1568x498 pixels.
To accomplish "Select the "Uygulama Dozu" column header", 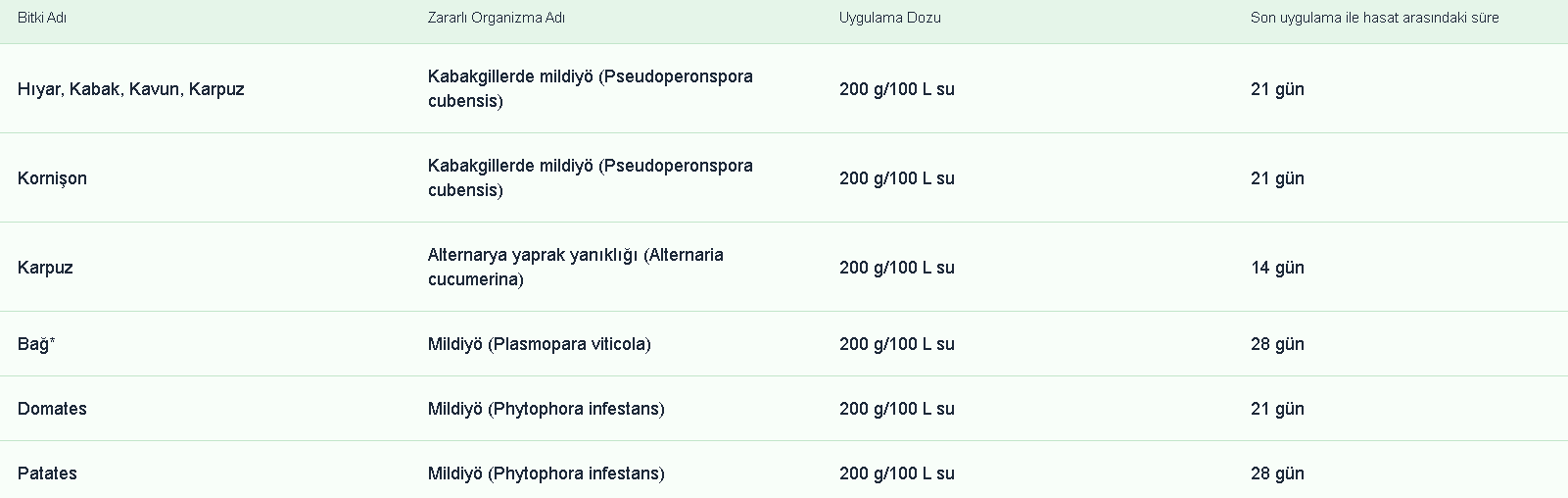I will coord(889,18).
